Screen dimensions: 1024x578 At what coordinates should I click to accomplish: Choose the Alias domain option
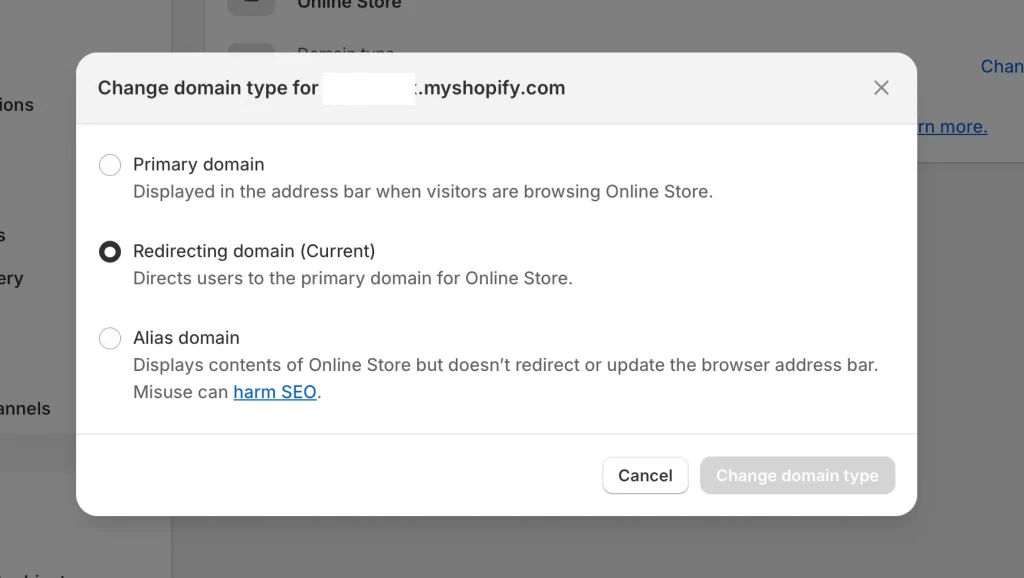[x=110, y=338]
